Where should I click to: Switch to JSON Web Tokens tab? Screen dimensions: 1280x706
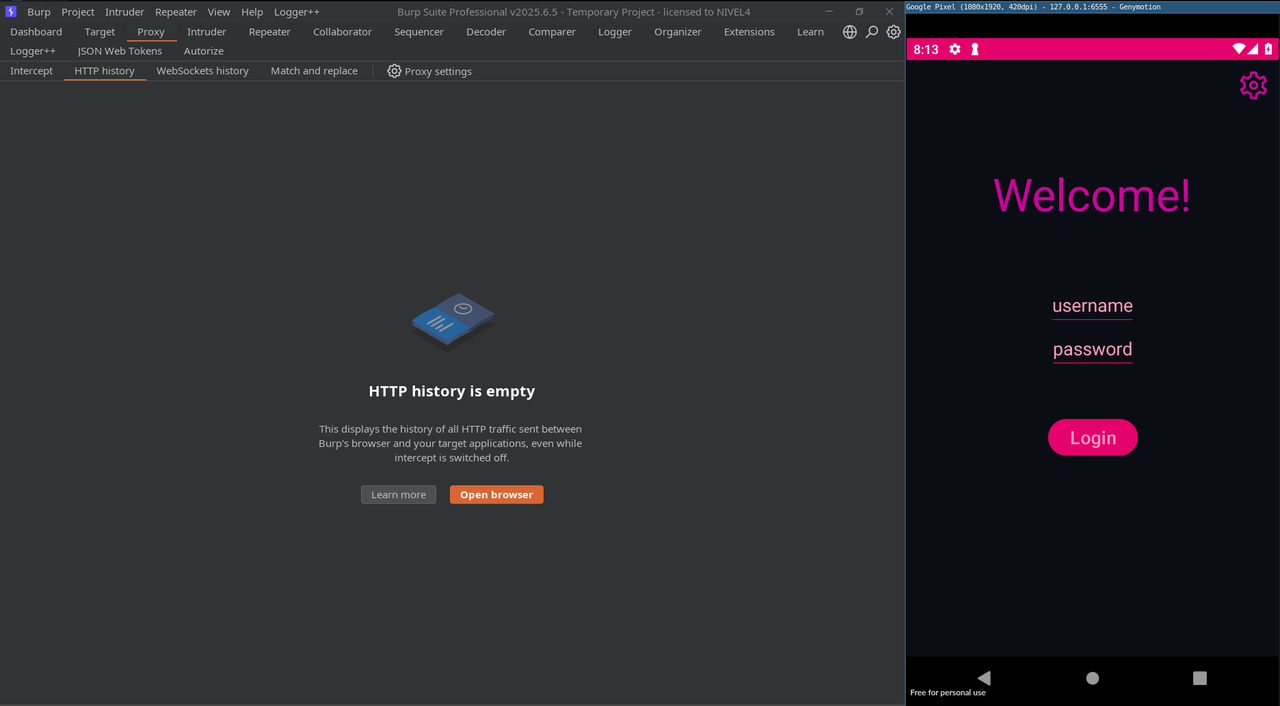[120, 51]
